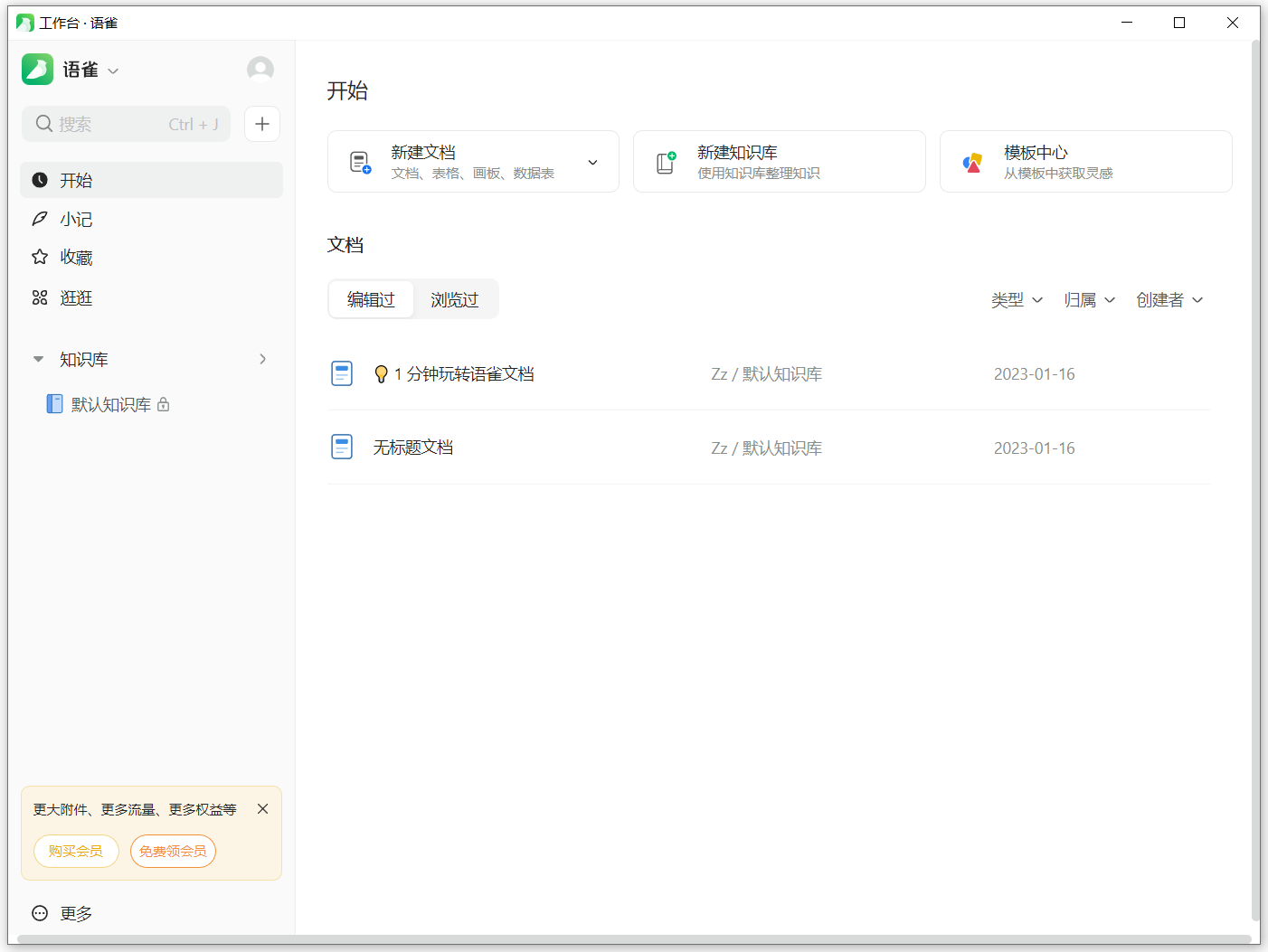Switch to the 编辑过 tab
This screenshot has height=952, width=1268.
click(371, 300)
